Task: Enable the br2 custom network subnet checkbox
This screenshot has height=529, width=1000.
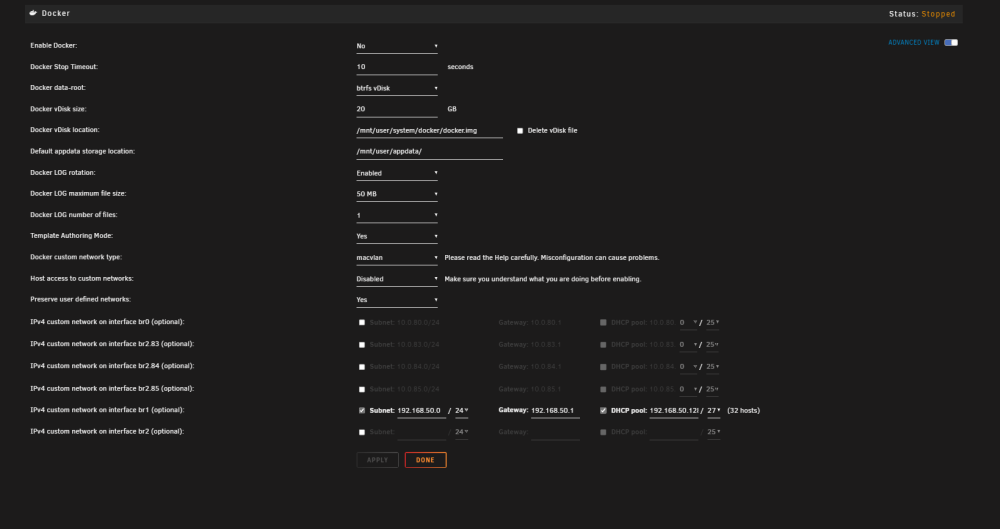Action: (x=362, y=433)
